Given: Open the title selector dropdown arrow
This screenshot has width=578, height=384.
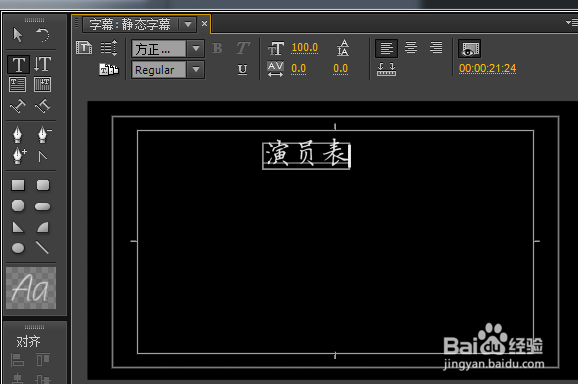Looking at the screenshot, I should (188, 25).
